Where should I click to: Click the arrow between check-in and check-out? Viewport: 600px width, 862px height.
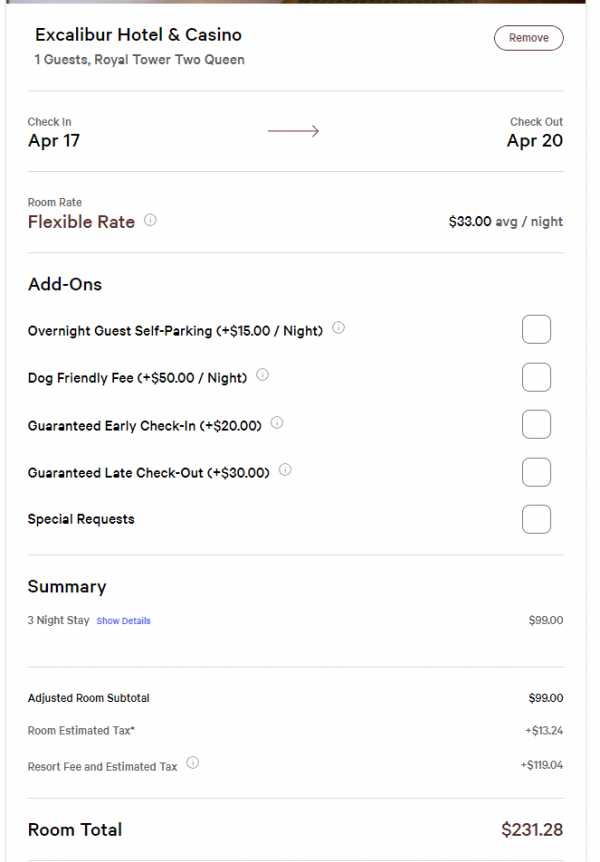293,131
